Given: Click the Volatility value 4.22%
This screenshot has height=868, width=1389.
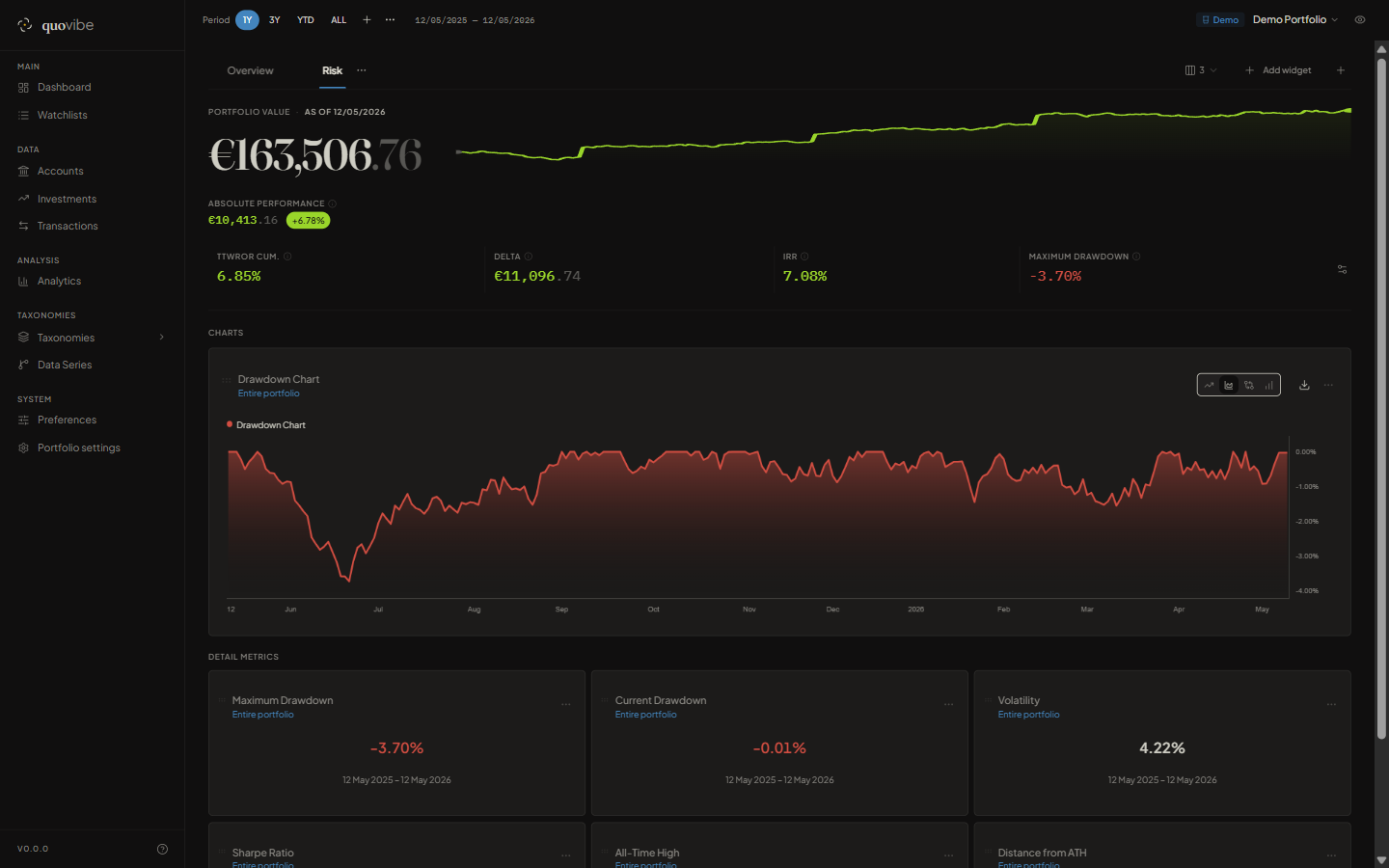Looking at the screenshot, I should click(1162, 748).
